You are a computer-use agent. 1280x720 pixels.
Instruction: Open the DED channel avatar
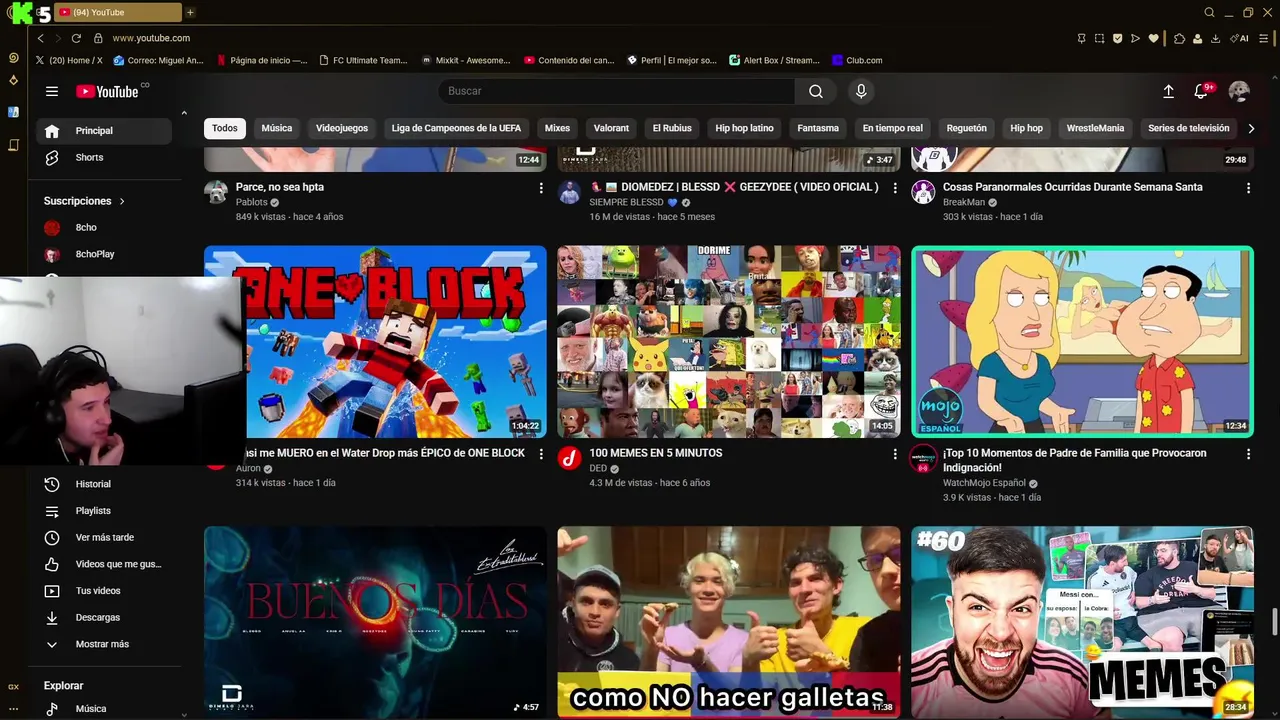tap(569, 458)
